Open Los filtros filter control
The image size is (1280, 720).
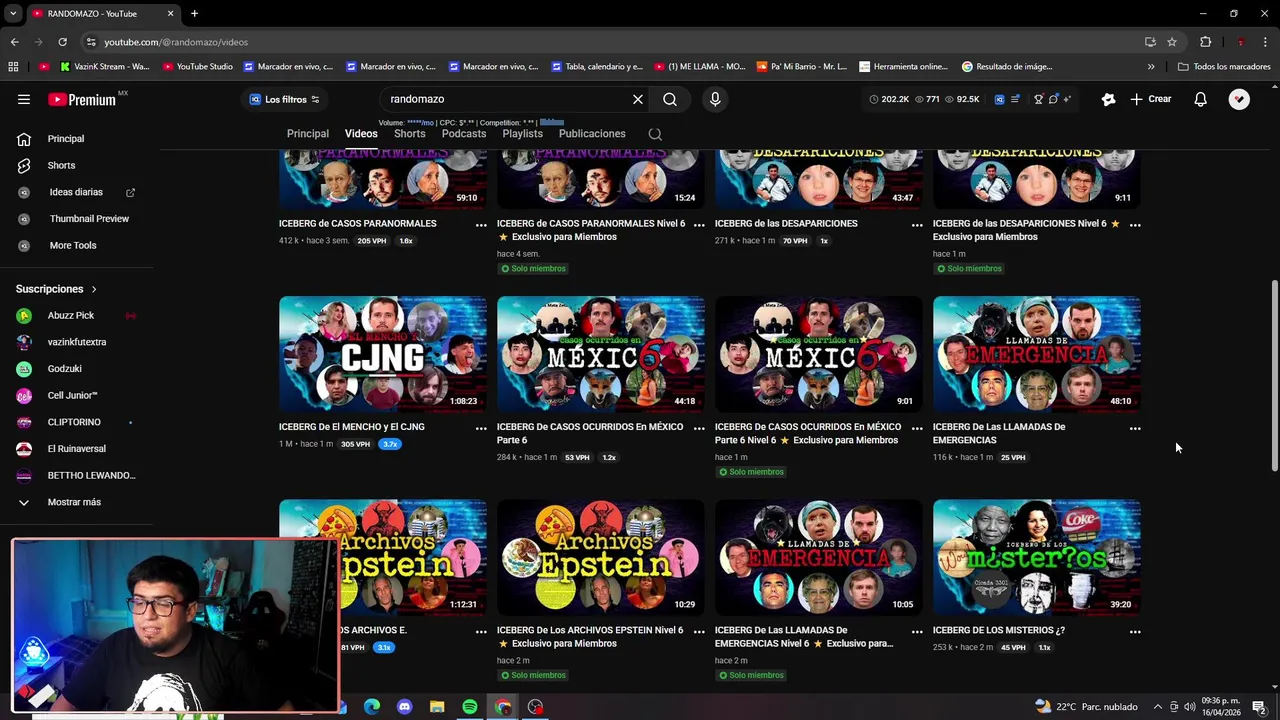click(284, 99)
